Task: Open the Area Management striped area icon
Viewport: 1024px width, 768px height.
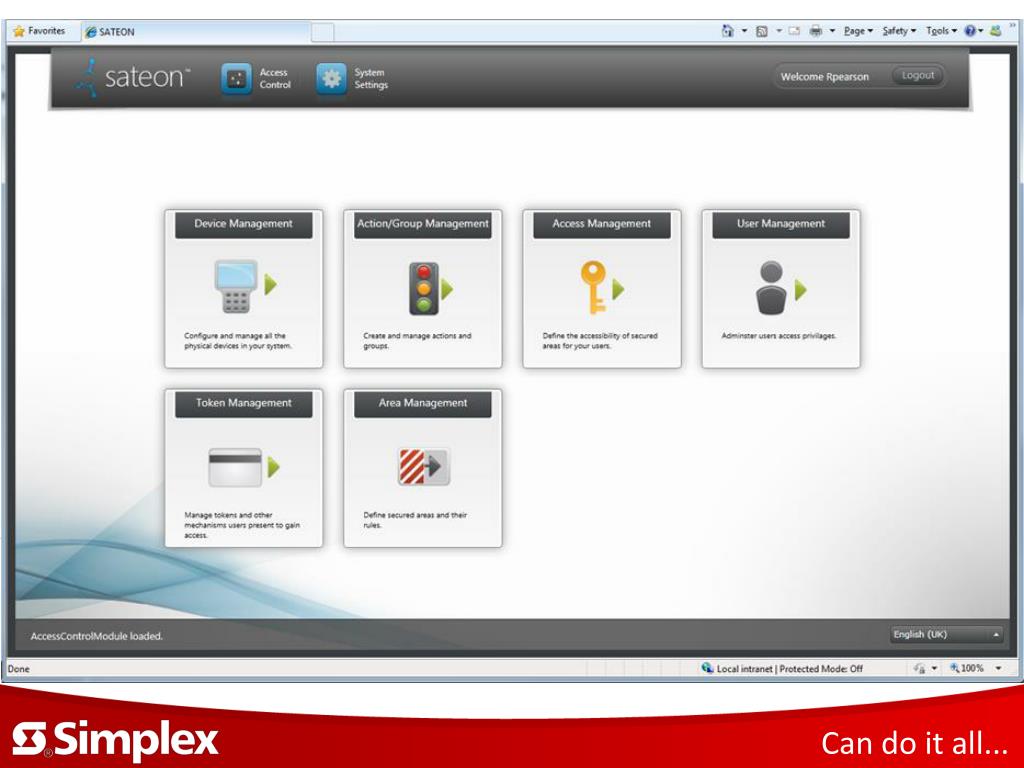Action: 424,466
